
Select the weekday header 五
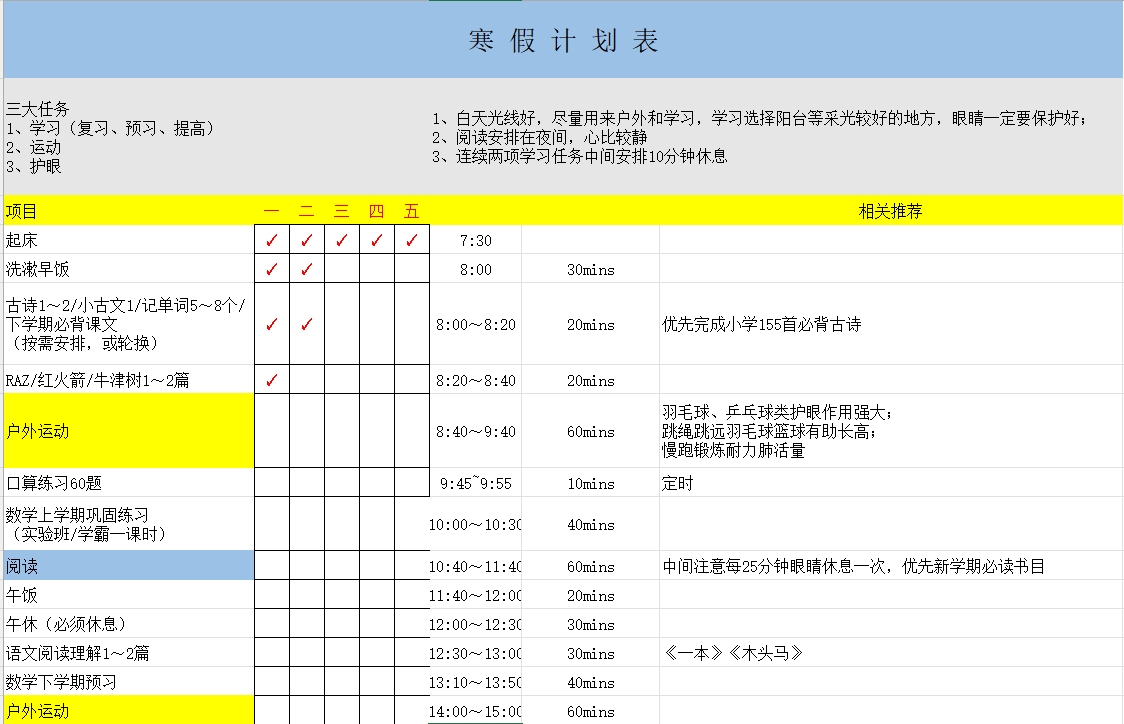(411, 211)
